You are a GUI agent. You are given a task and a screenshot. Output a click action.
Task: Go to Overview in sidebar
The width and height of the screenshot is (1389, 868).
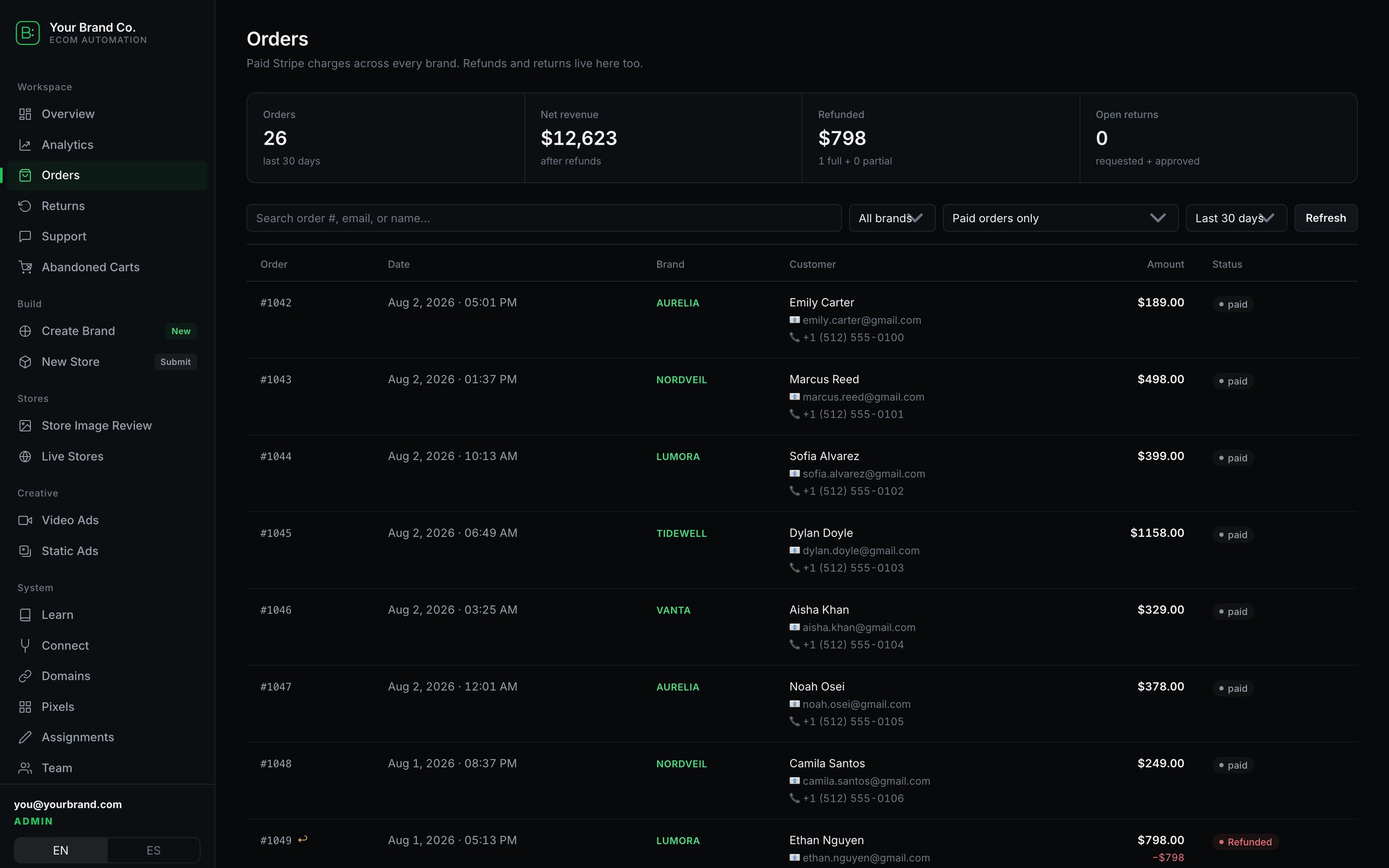[107, 114]
